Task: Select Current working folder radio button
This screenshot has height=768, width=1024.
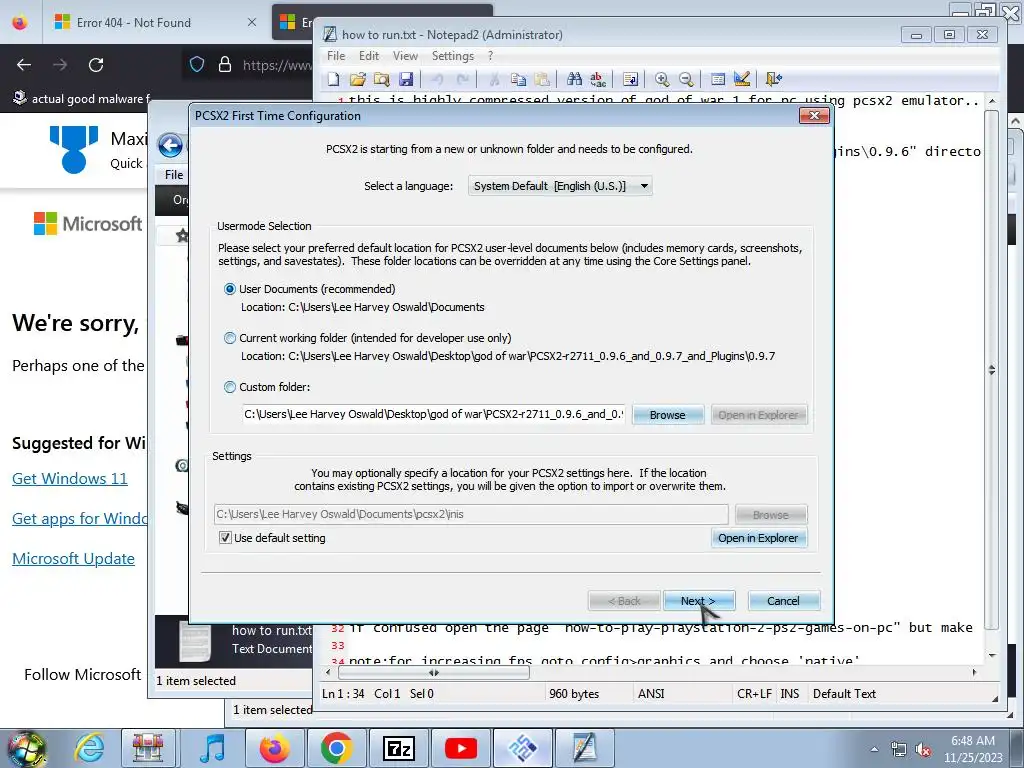Action: [x=230, y=338]
